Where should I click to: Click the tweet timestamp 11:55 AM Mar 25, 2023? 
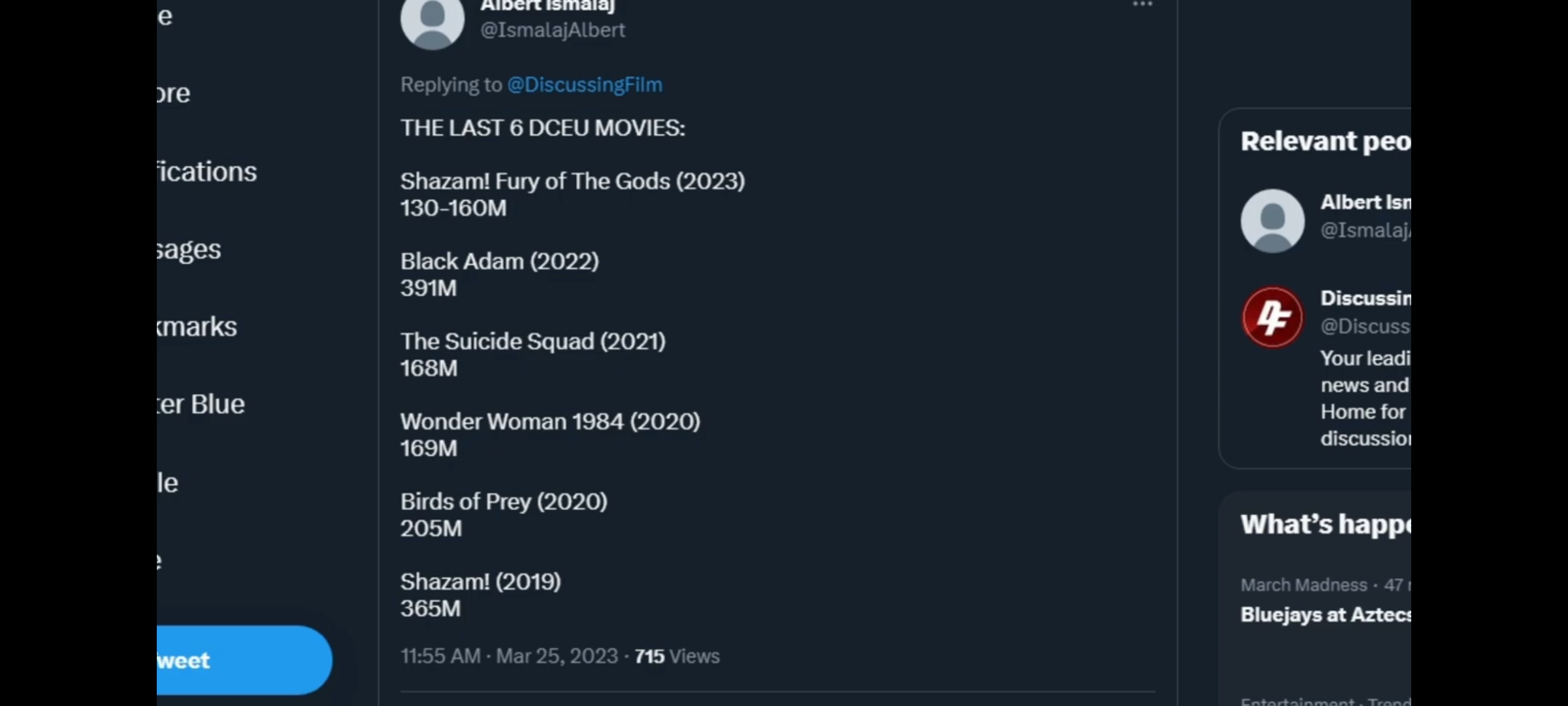pos(508,656)
